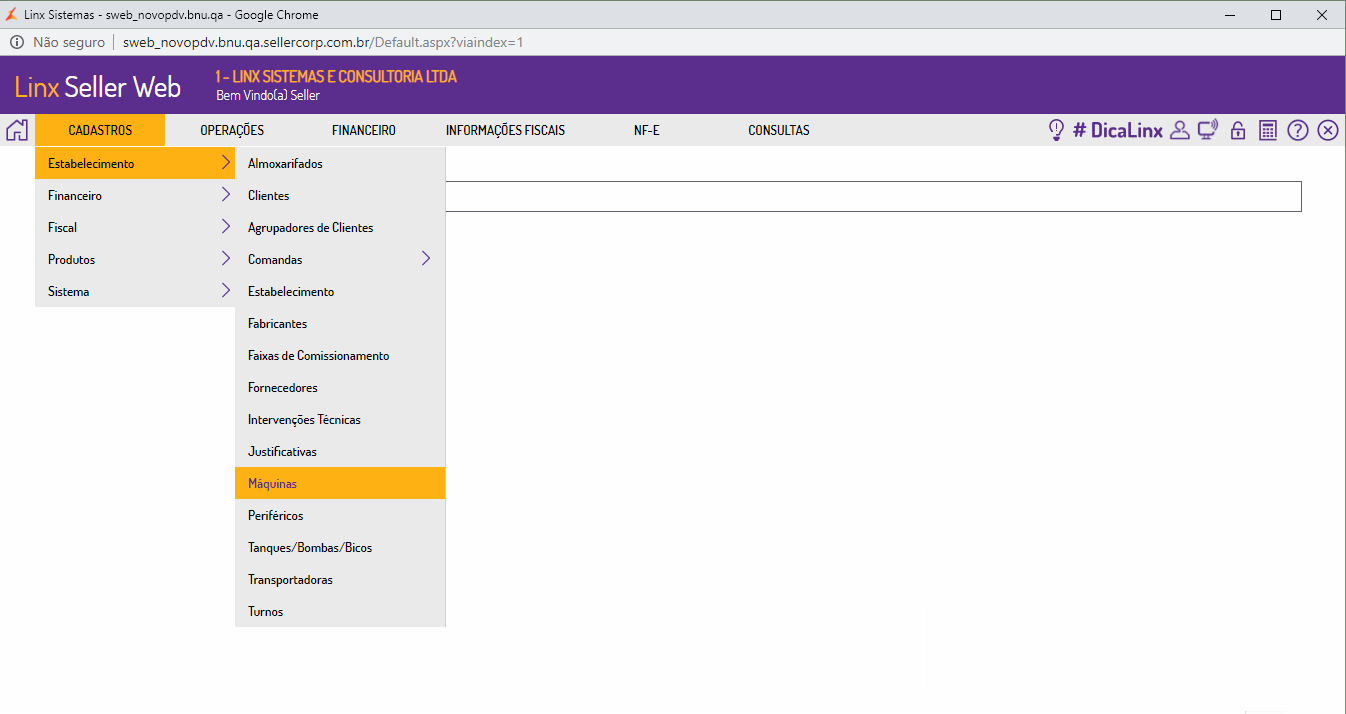This screenshot has height=714, width=1346.
Task: Click company name LINX SISTEMAS E CONSULTORIA LTDA
Action: [x=336, y=77]
